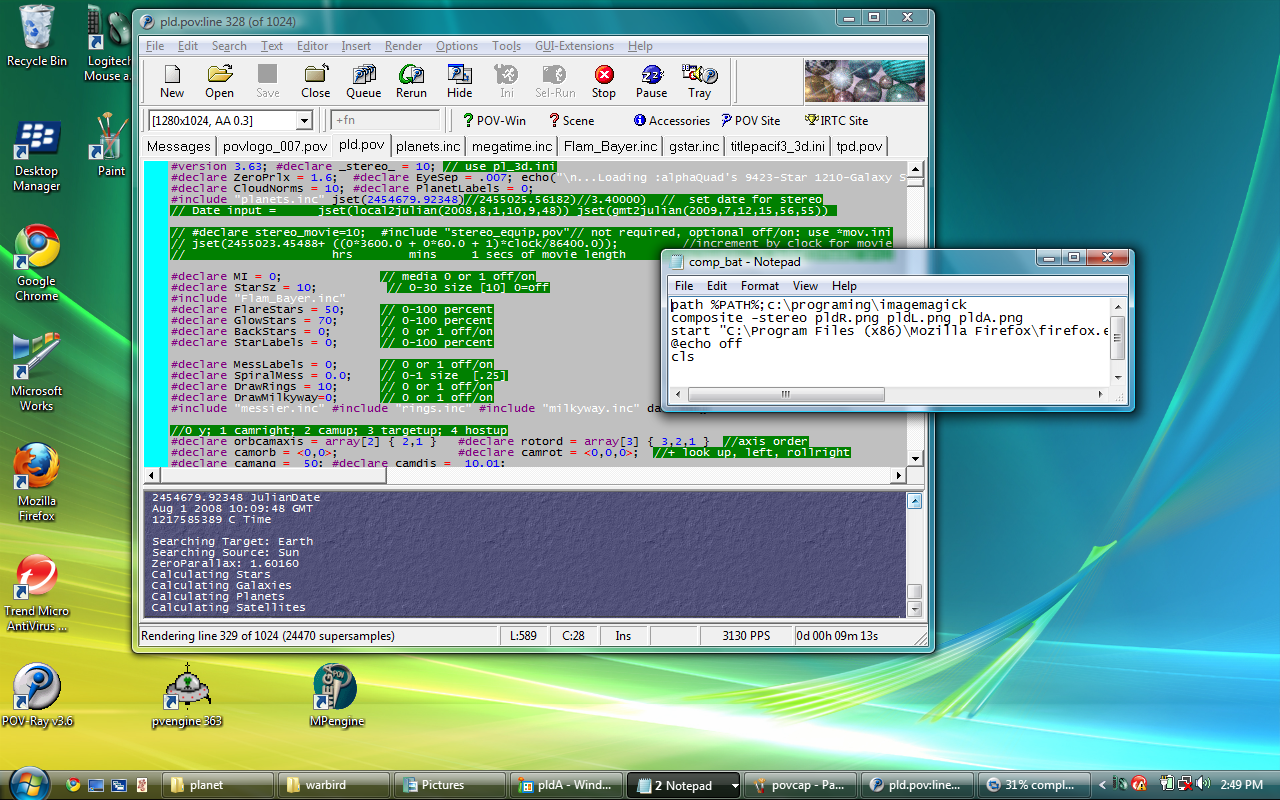Screen dimensions: 1280x800
Task: Open the GUI-Extensions menu
Action: (574, 46)
